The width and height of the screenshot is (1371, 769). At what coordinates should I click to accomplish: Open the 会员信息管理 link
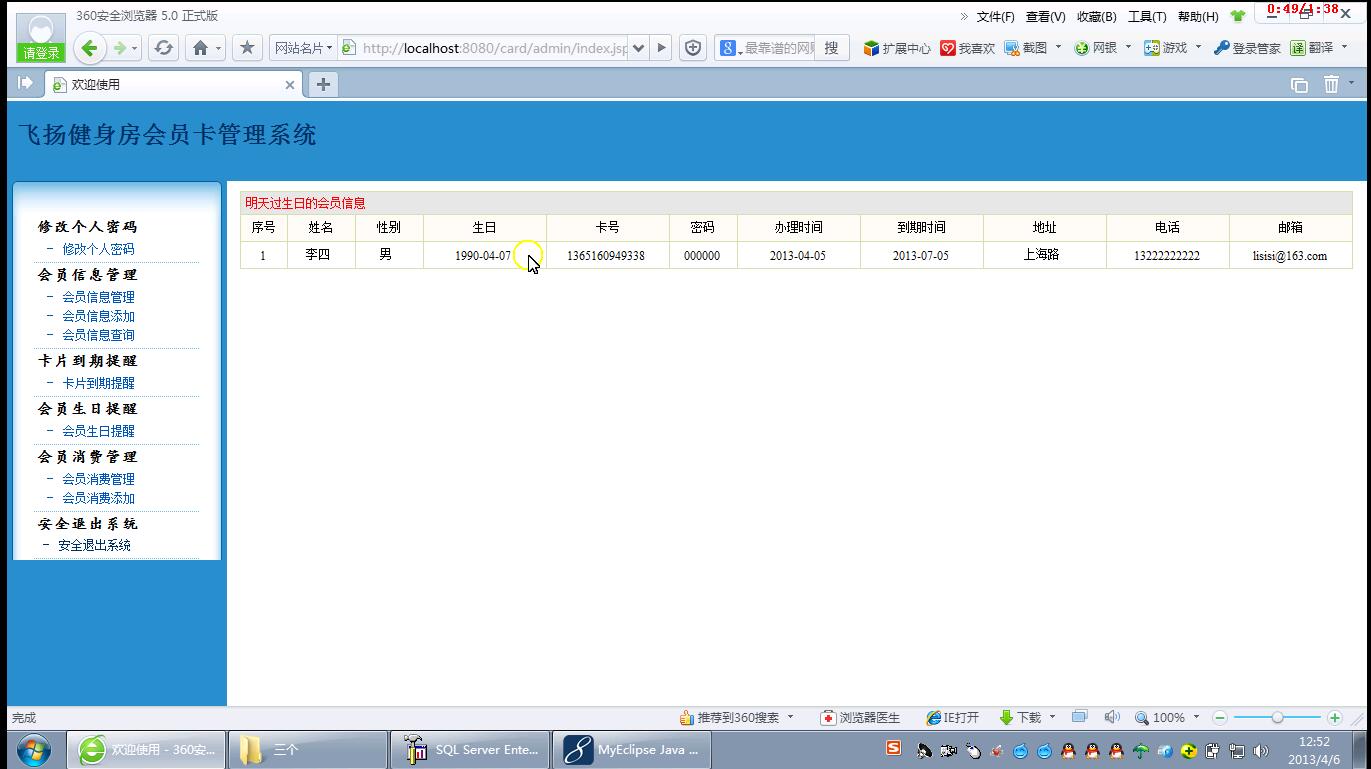tap(98, 297)
